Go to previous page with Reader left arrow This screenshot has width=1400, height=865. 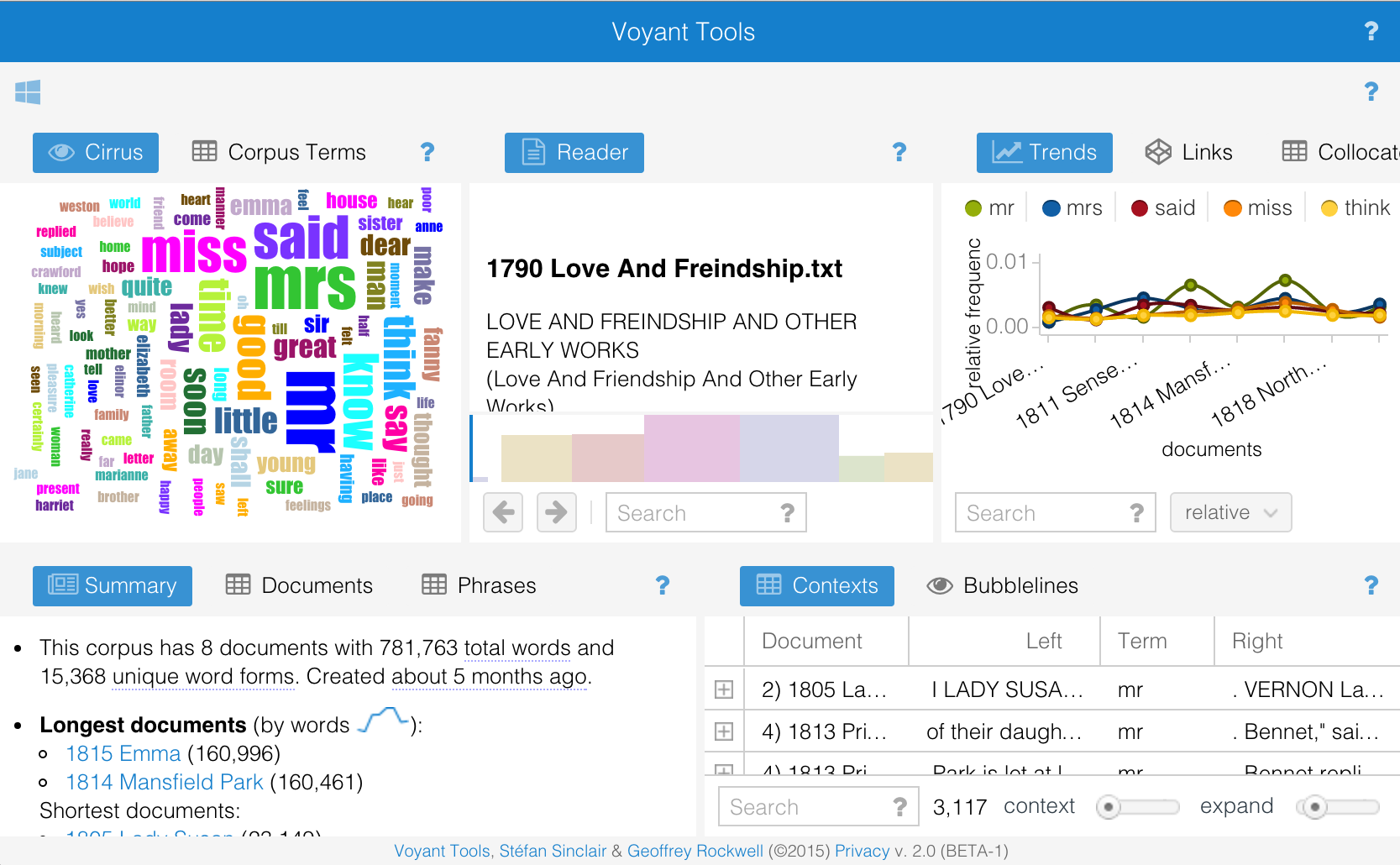tap(503, 512)
